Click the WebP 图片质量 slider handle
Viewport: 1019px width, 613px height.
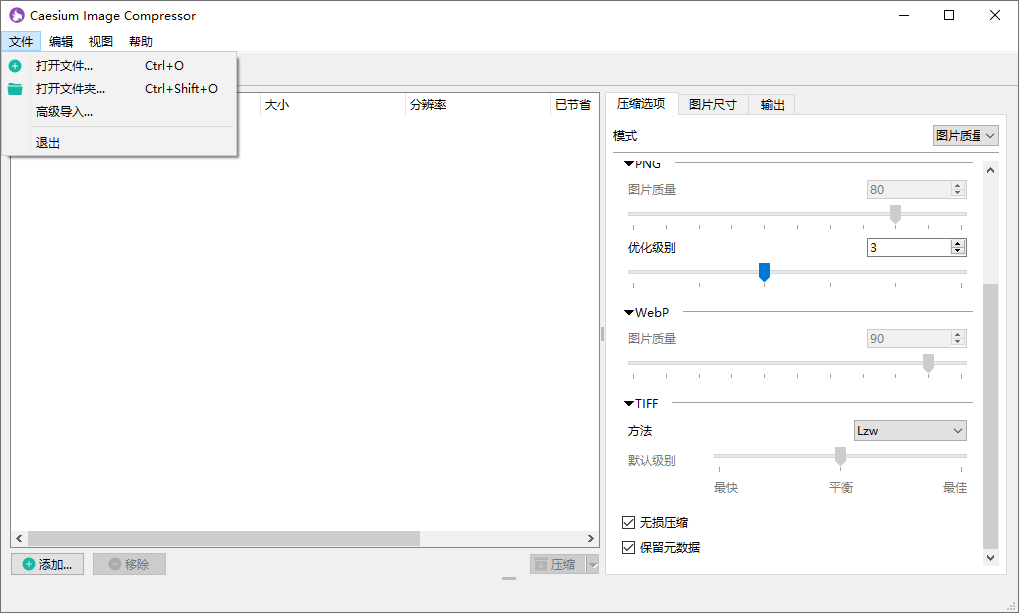928,363
